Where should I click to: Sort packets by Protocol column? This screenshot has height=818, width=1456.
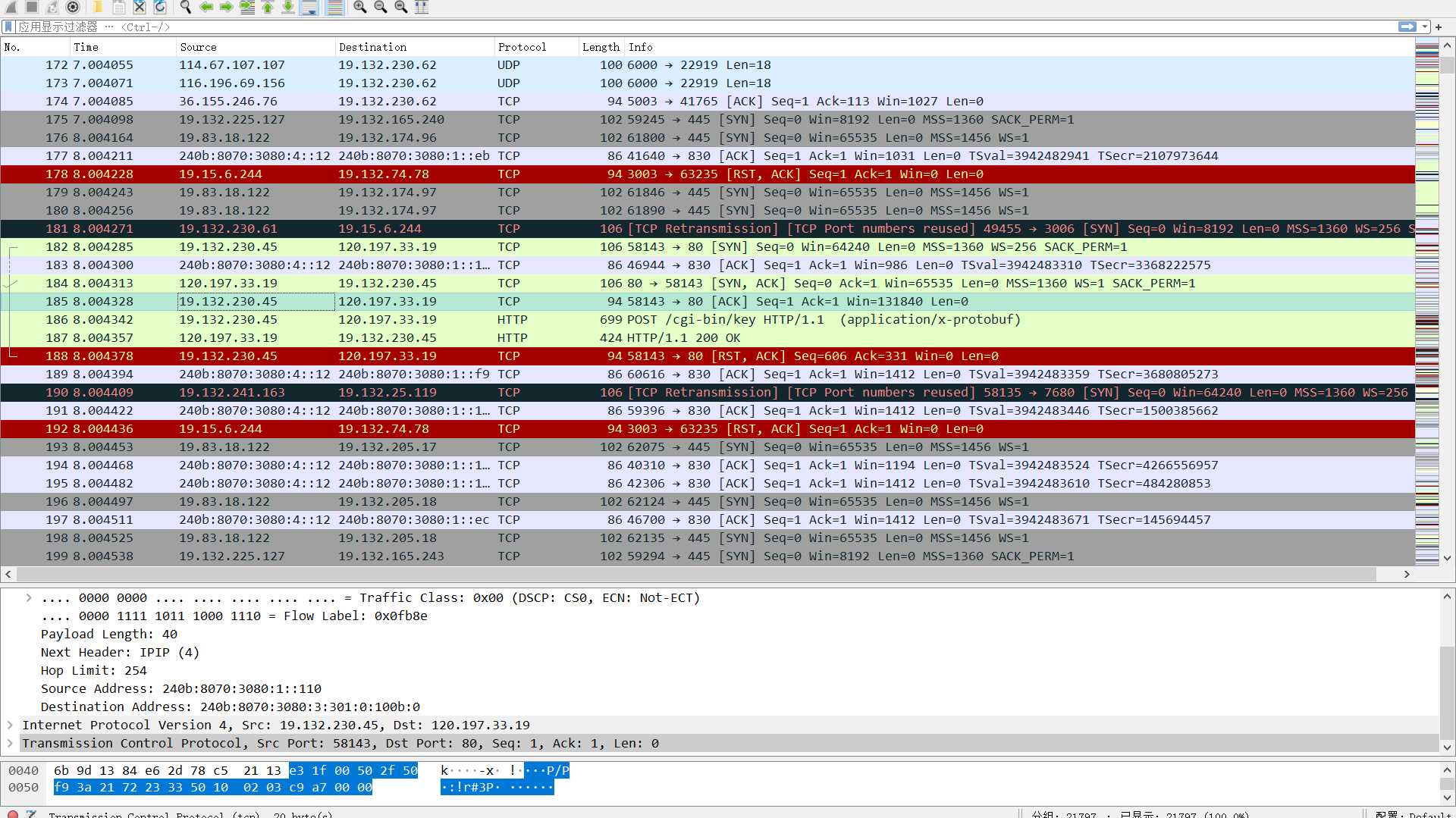tap(536, 47)
